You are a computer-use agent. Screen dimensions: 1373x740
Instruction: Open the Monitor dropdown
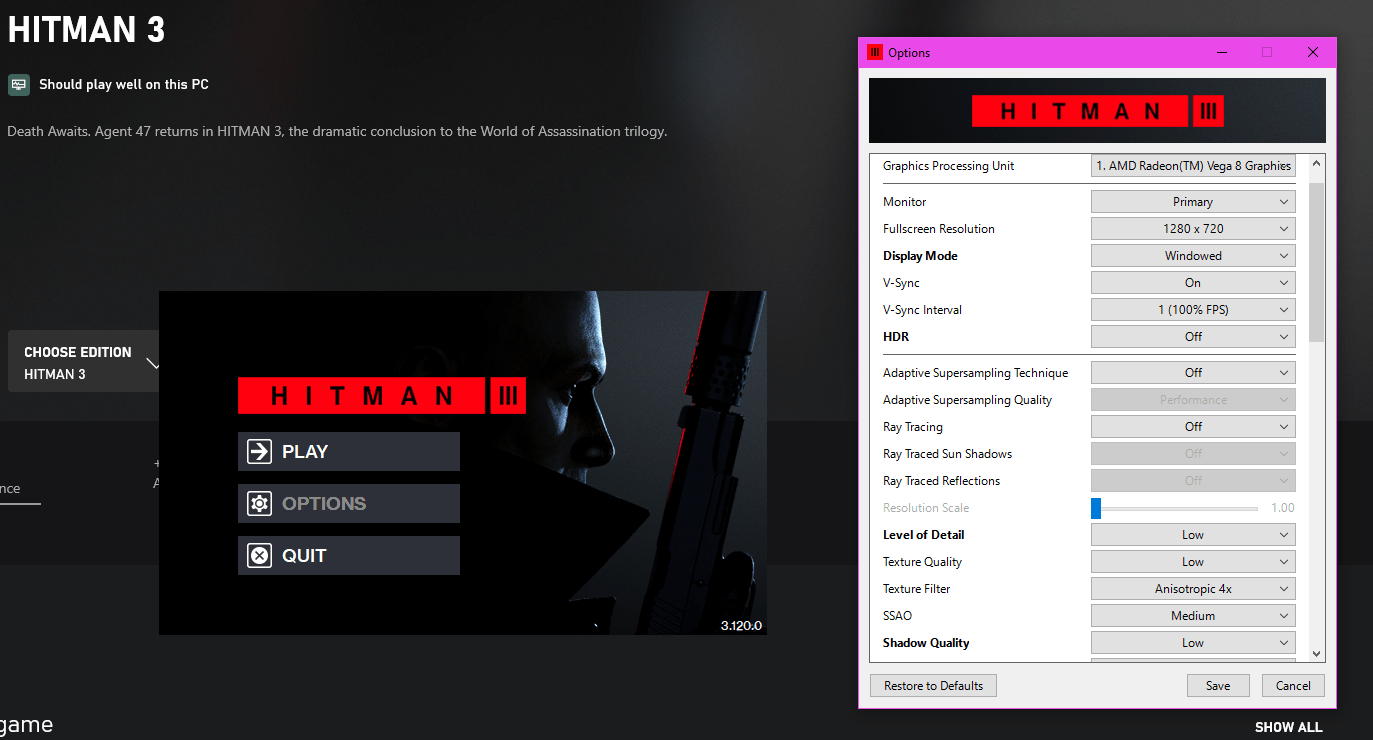tap(1193, 202)
